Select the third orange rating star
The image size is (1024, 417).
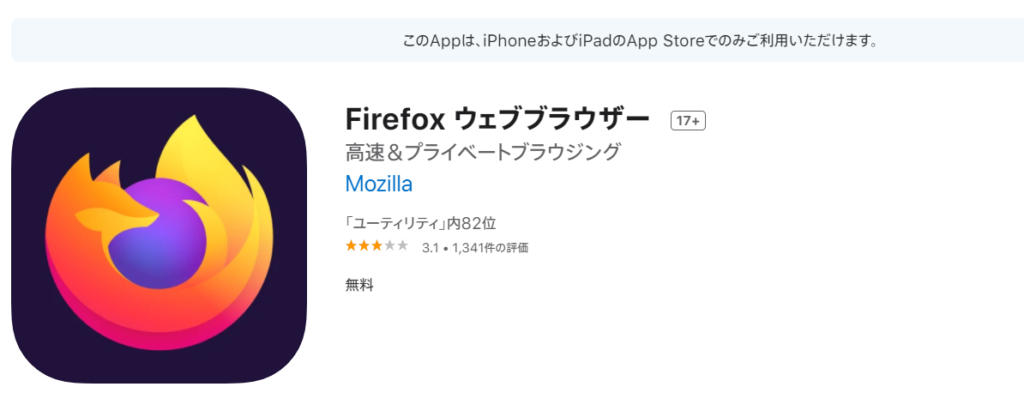(x=377, y=246)
